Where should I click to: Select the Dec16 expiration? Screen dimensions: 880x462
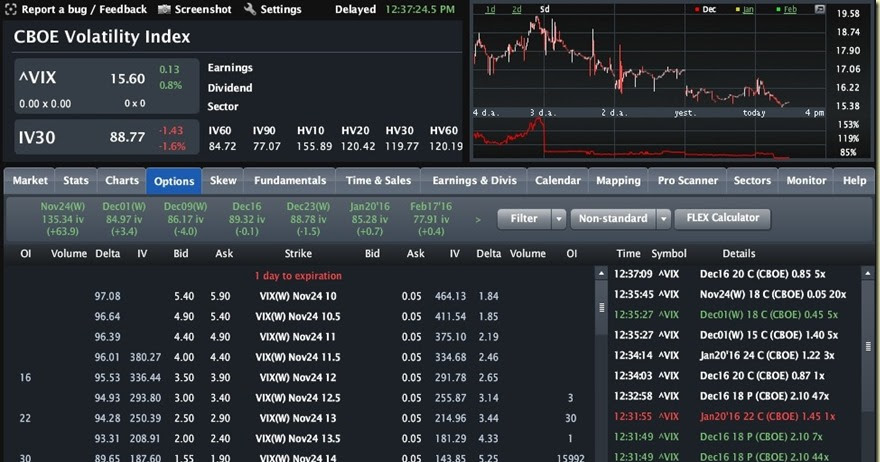tap(247, 219)
